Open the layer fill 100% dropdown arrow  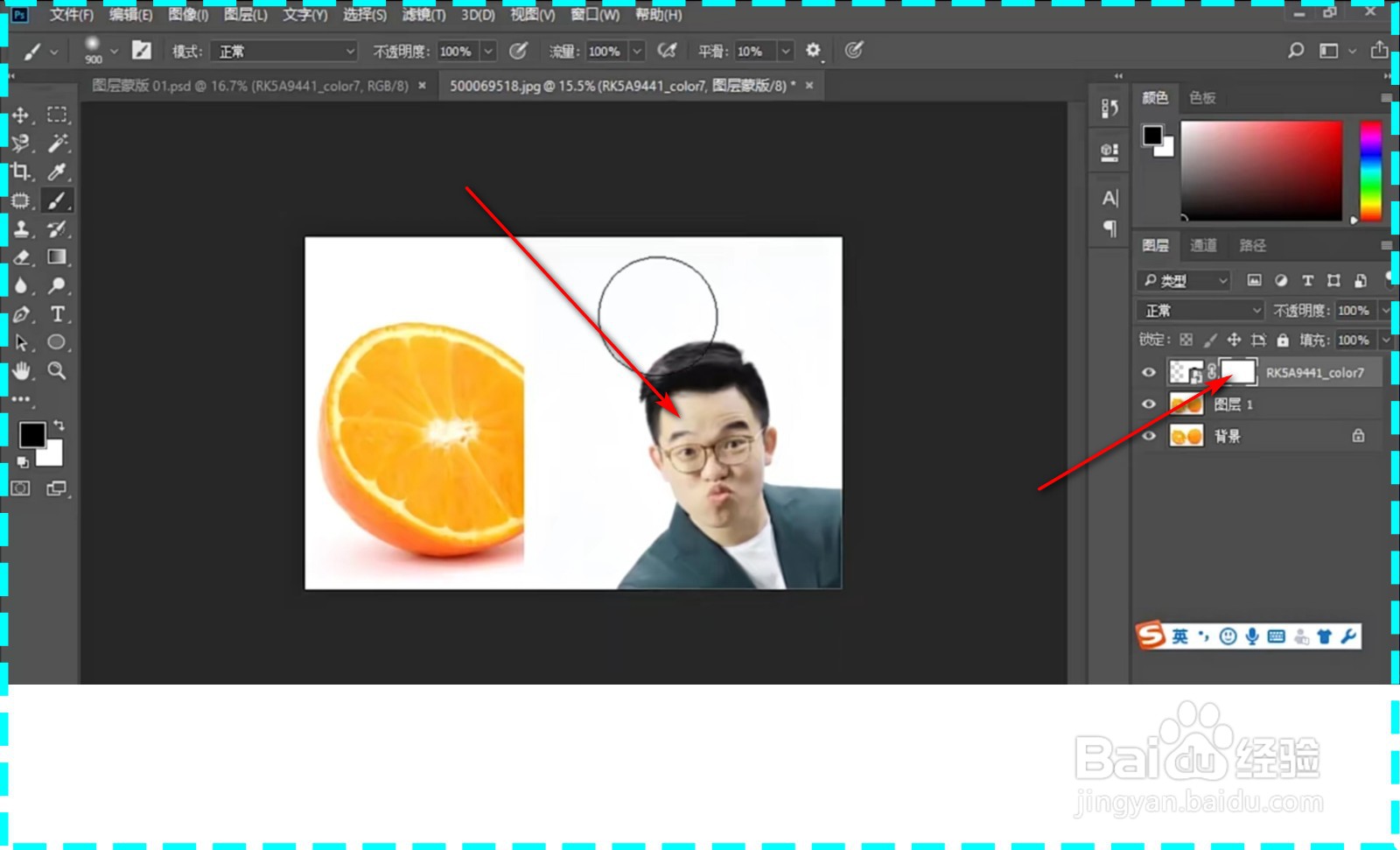pos(1385,340)
